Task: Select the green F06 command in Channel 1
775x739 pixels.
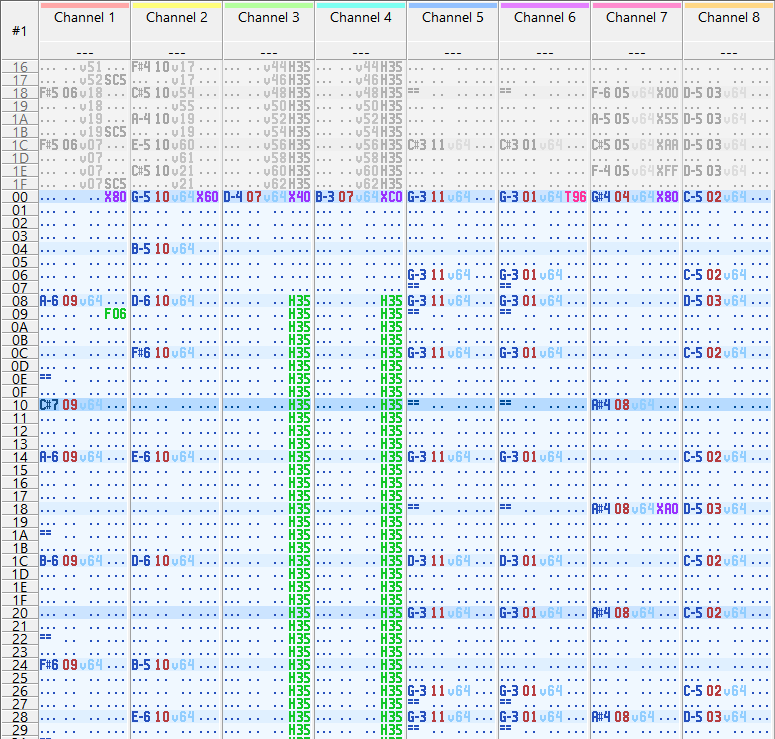Action: tap(115, 314)
